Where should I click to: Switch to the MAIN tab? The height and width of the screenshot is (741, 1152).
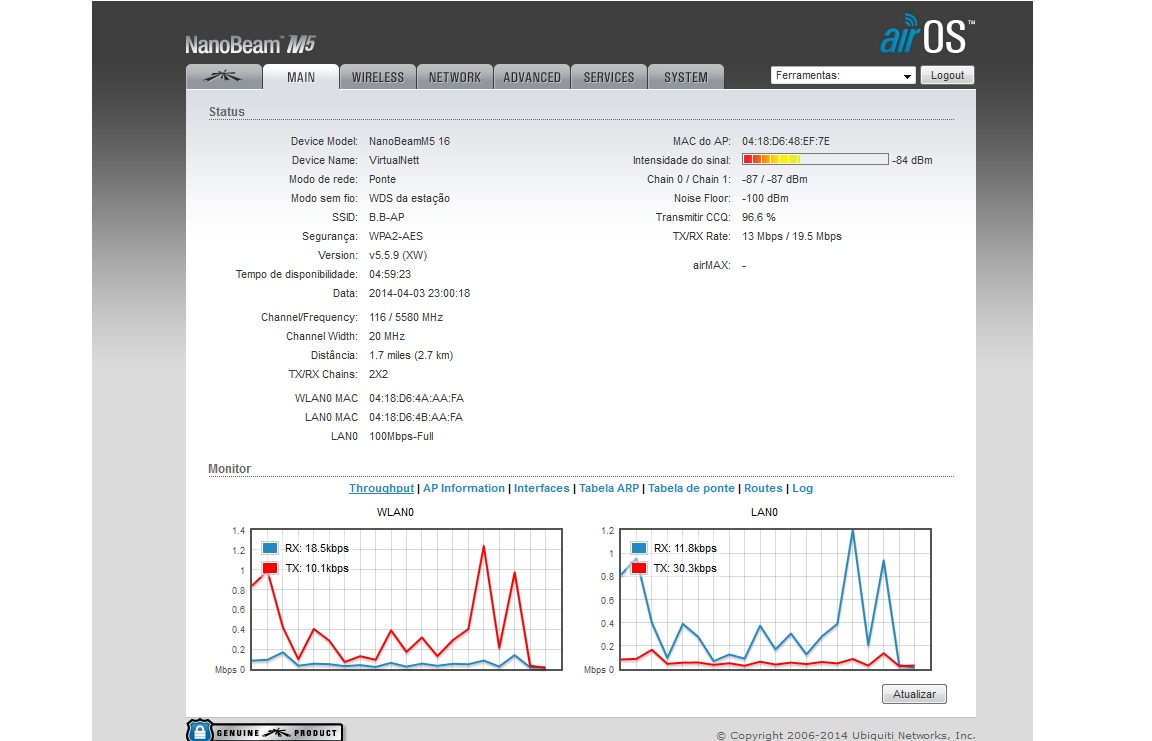pyautogui.click(x=301, y=76)
